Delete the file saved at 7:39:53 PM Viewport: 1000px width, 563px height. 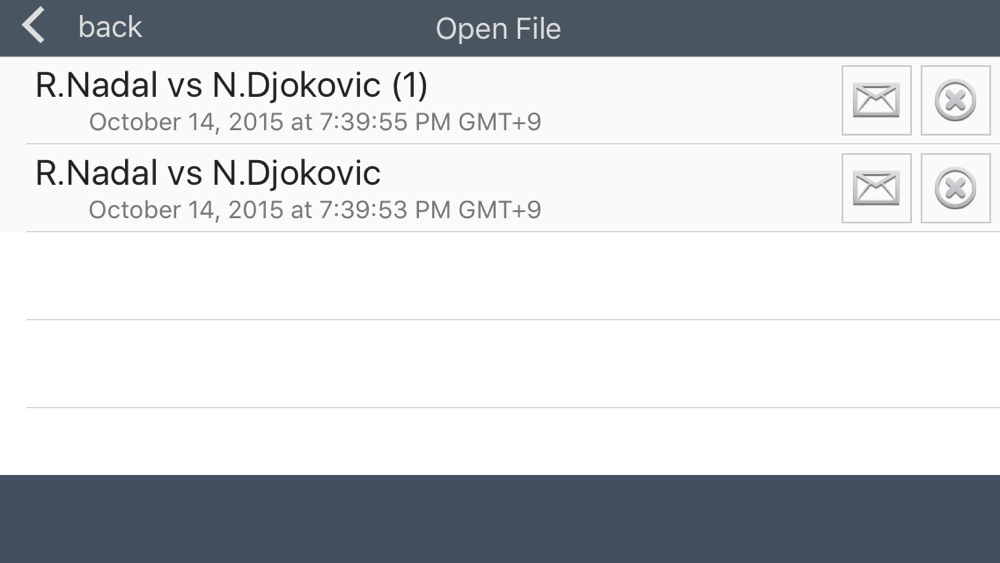tap(955, 188)
